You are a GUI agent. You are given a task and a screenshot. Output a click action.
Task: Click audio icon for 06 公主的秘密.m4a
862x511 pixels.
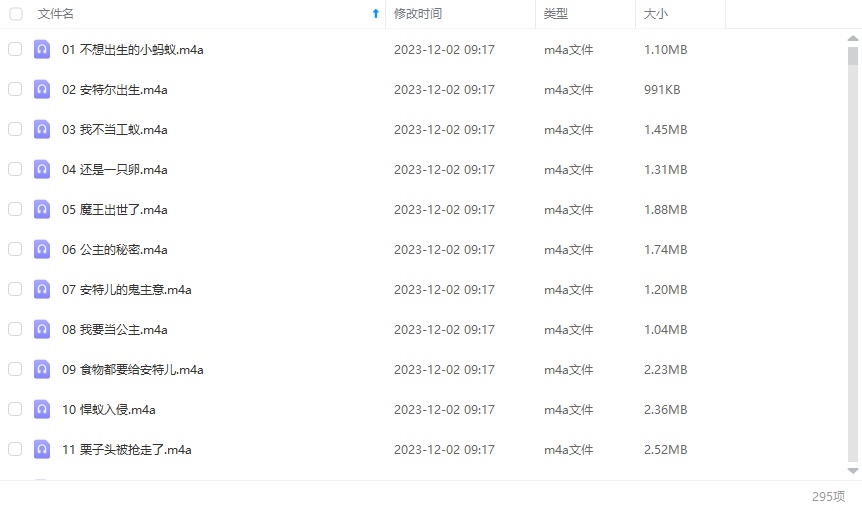pos(42,249)
